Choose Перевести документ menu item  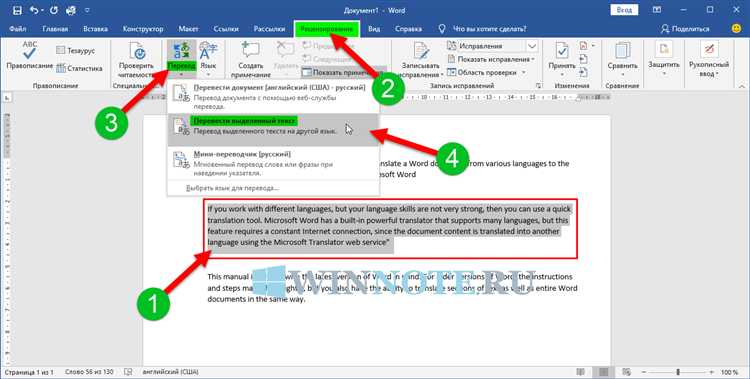pyautogui.click(x=274, y=97)
